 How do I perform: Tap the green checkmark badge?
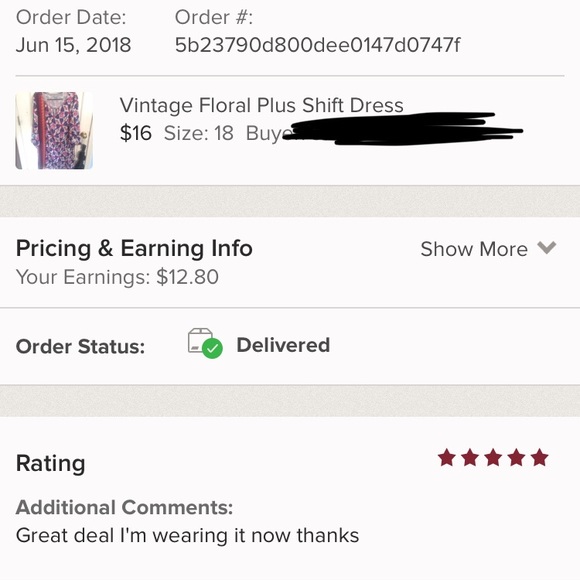point(213,348)
